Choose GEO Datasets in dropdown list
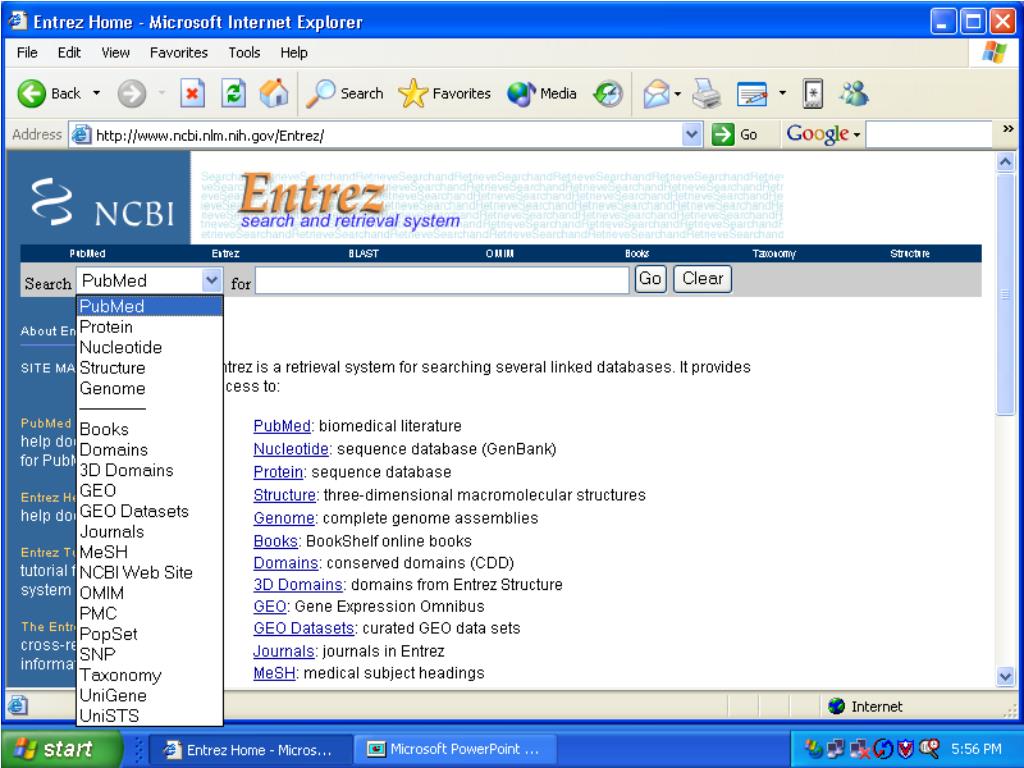The height and width of the screenshot is (768, 1024). click(x=150, y=511)
